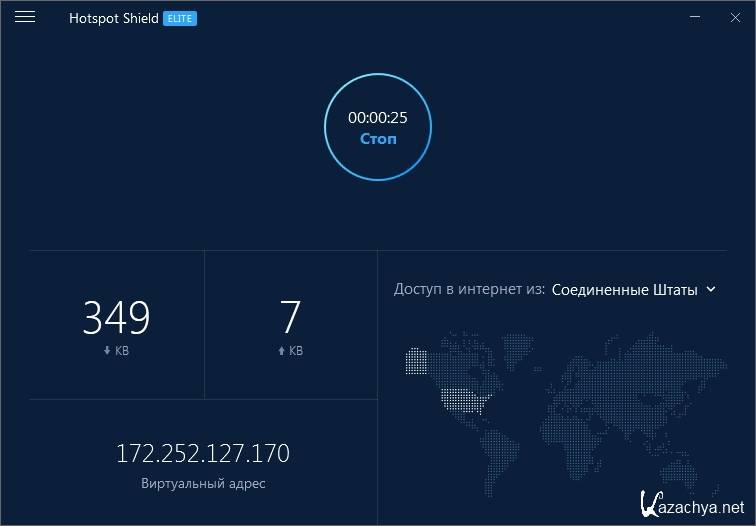Select the 7 KB uploaded counter
756x526 pixels.
coord(290,318)
